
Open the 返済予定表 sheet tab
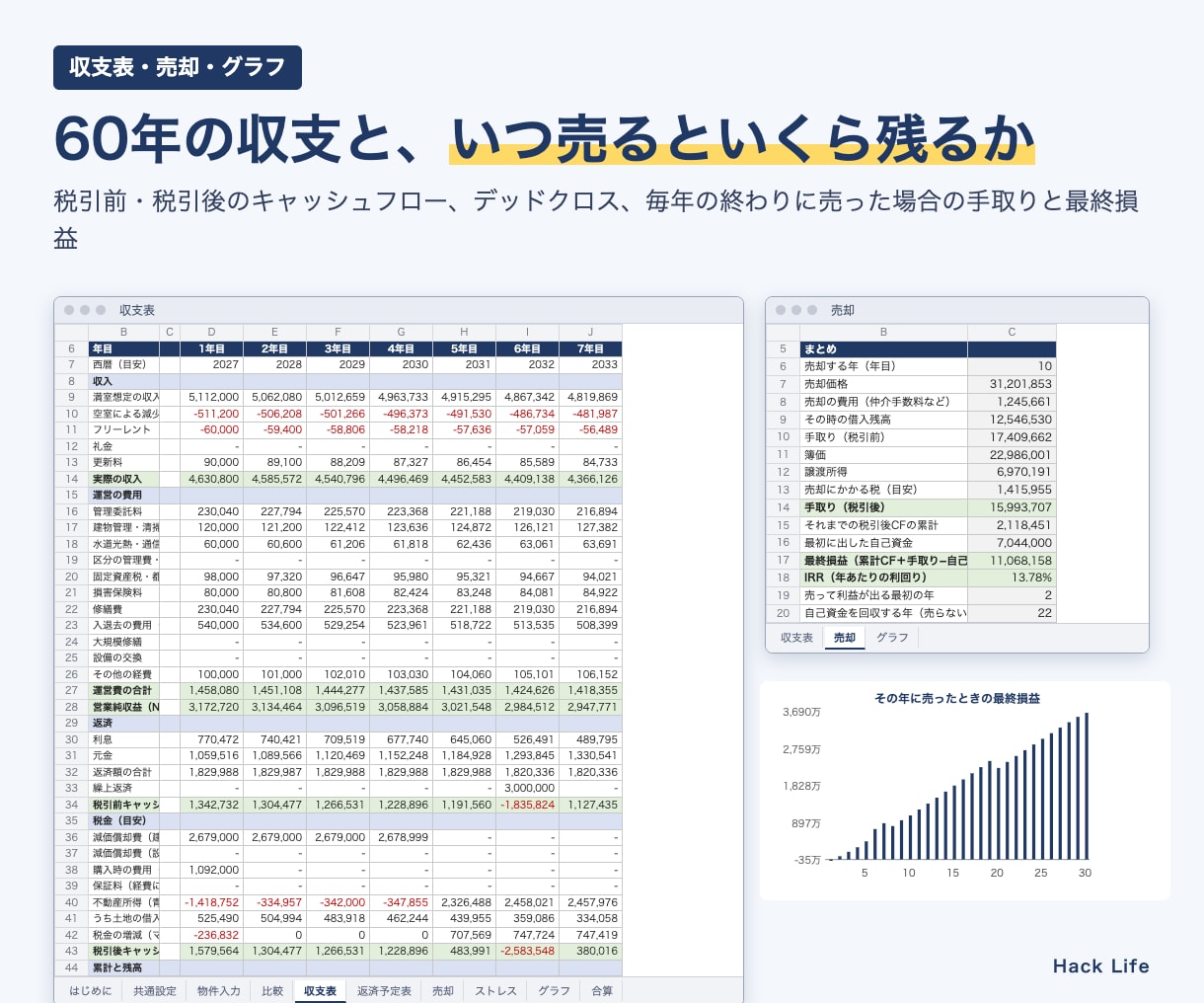[384, 990]
